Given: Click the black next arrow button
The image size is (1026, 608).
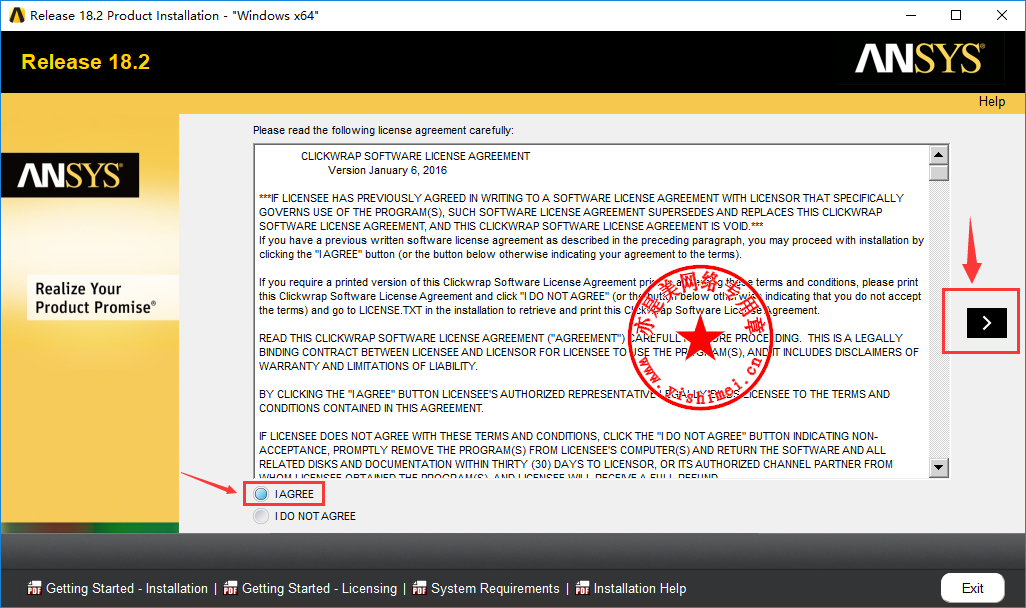Looking at the screenshot, I should (987, 323).
